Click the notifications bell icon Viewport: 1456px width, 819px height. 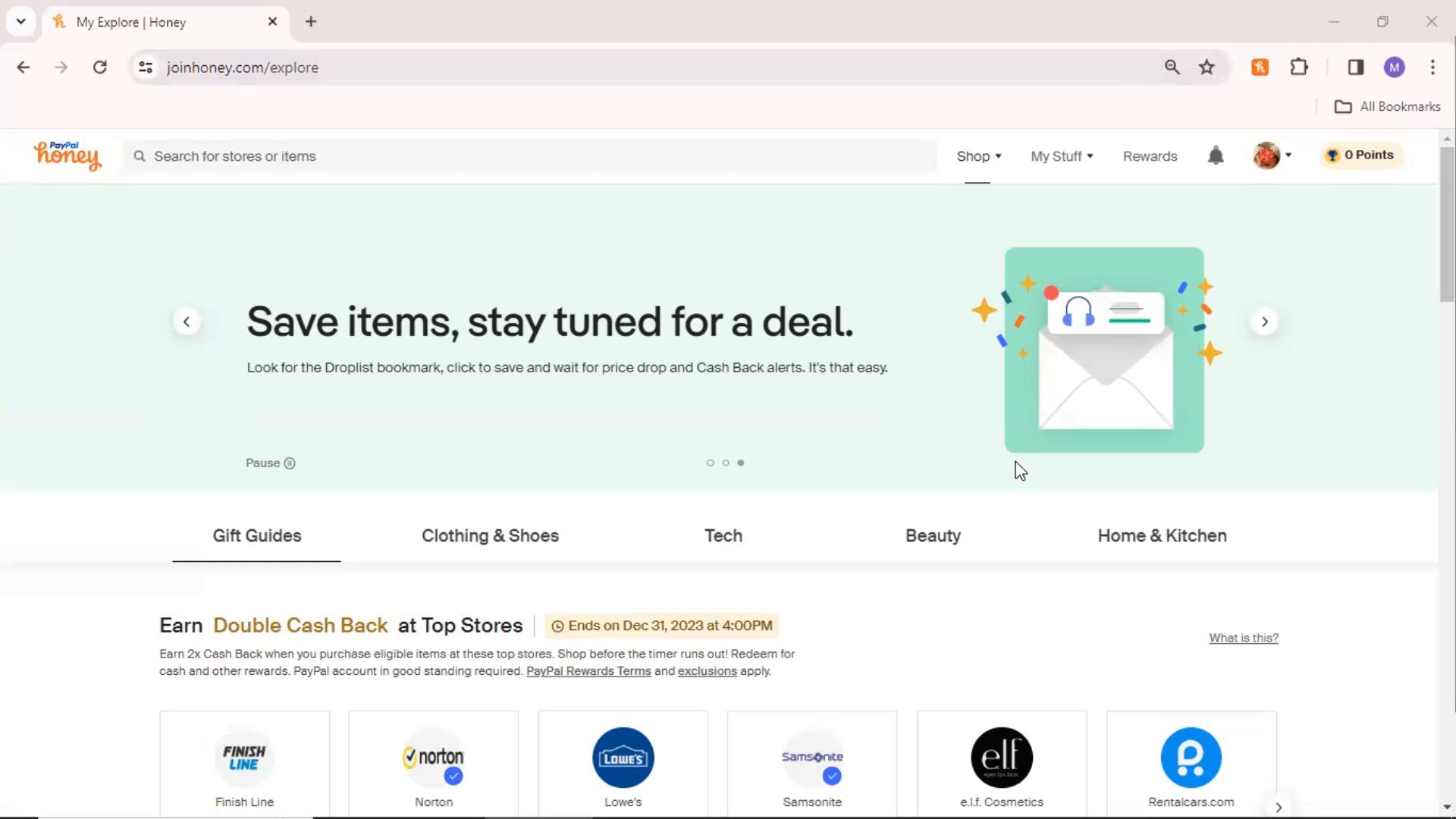tap(1216, 156)
